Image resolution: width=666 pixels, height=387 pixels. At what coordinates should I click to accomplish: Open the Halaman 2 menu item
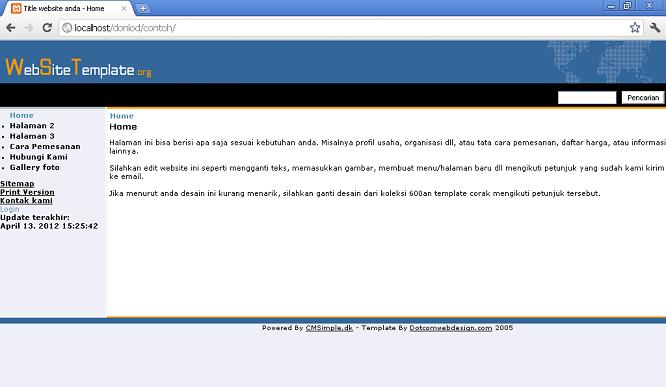32,126
